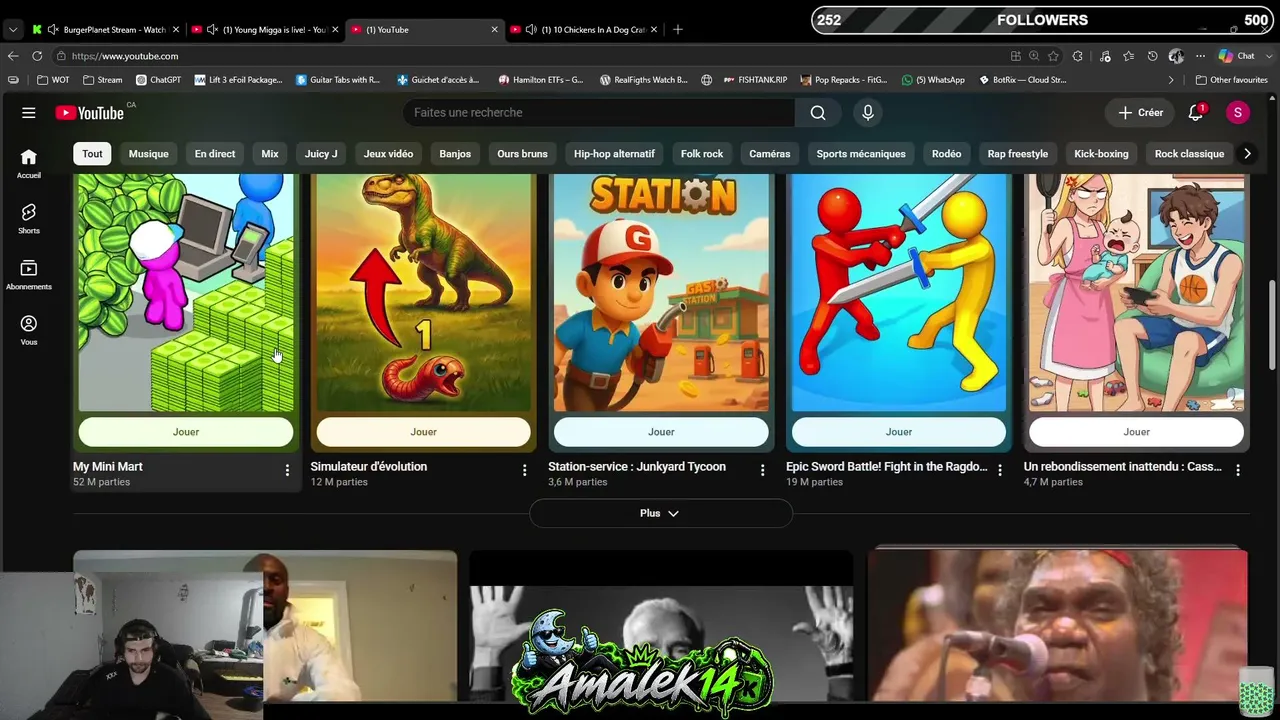
Task: Open Copilot Chat in the toolbar
Action: tap(1236, 56)
